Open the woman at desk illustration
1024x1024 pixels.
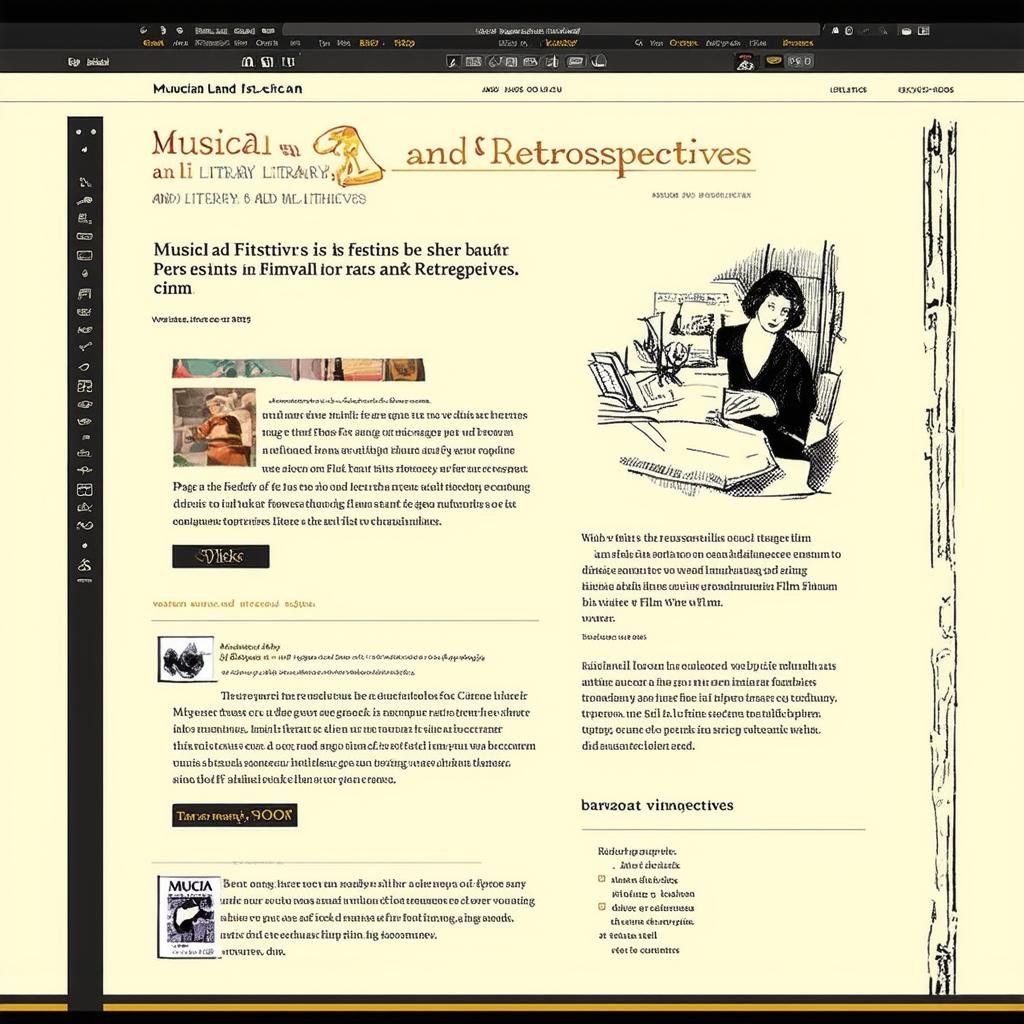tap(715, 370)
